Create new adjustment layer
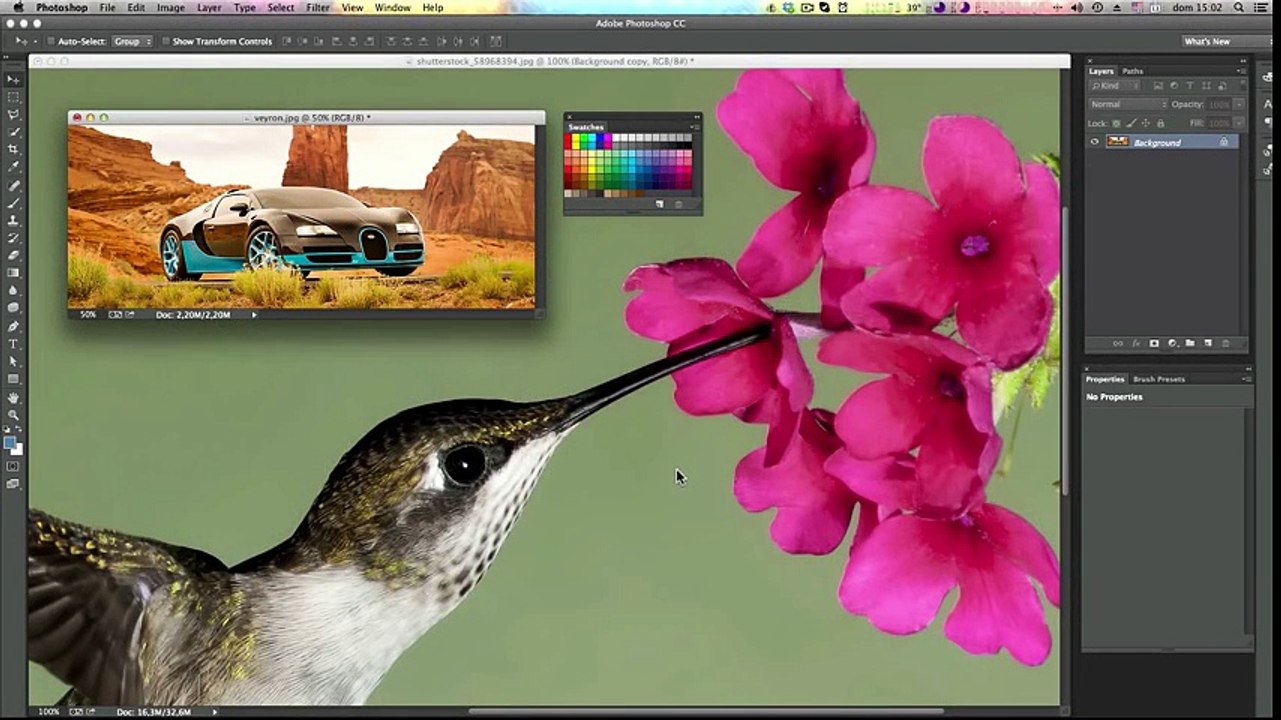This screenshot has width=1281, height=720. (1172, 343)
